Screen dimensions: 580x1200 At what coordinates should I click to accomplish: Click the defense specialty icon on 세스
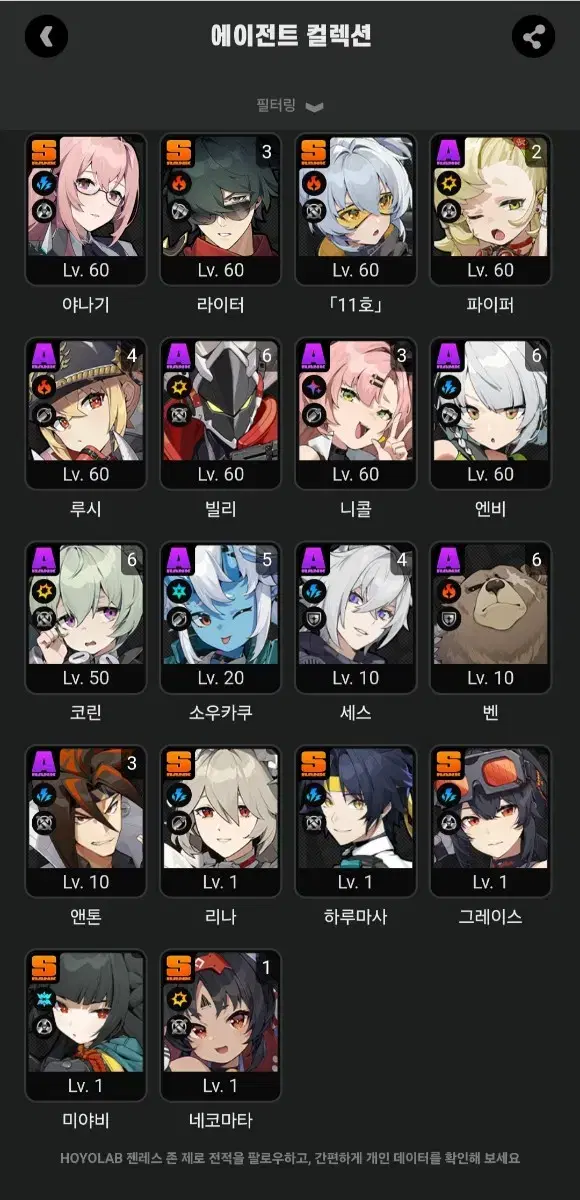tap(314, 619)
